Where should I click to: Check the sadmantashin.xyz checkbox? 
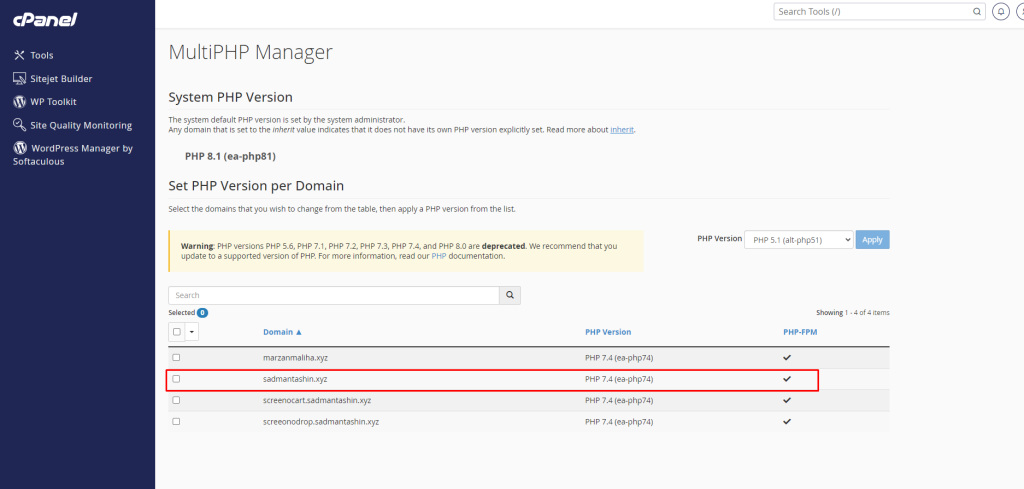(176, 379)
